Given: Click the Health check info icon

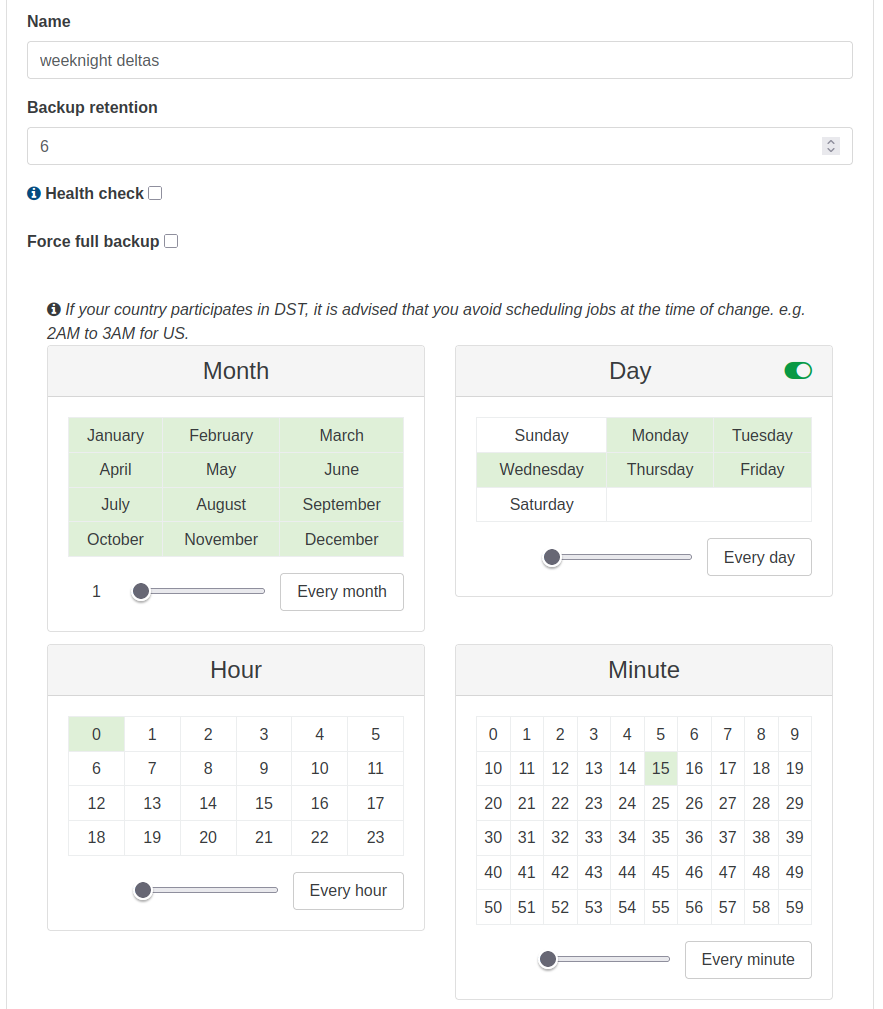Looking at the screenshot, I should pyautogui.click(x=34, y=194).
